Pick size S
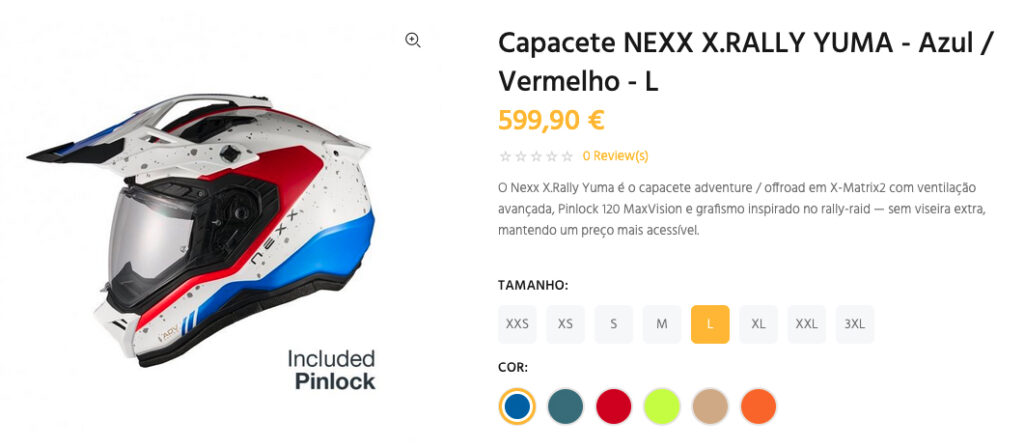Image resolution: width=1024 pixels, height=448 pixels. click(614, 324)
